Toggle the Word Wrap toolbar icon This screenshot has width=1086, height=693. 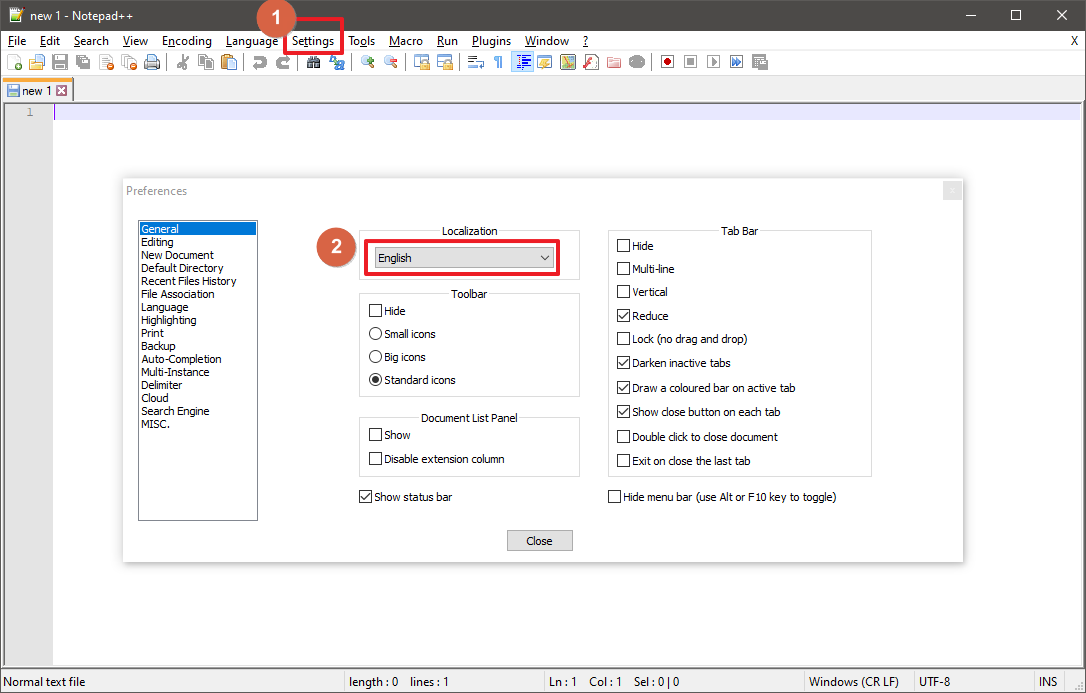coord(476,62)
